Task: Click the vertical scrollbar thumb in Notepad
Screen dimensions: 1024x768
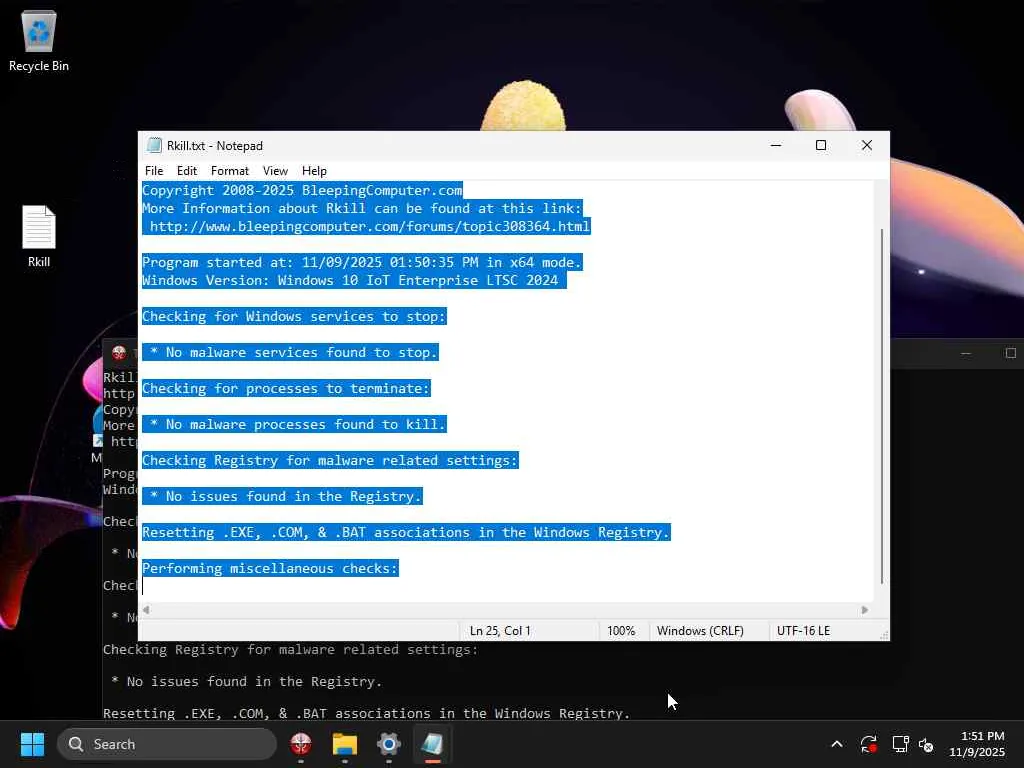Action: 882,405
